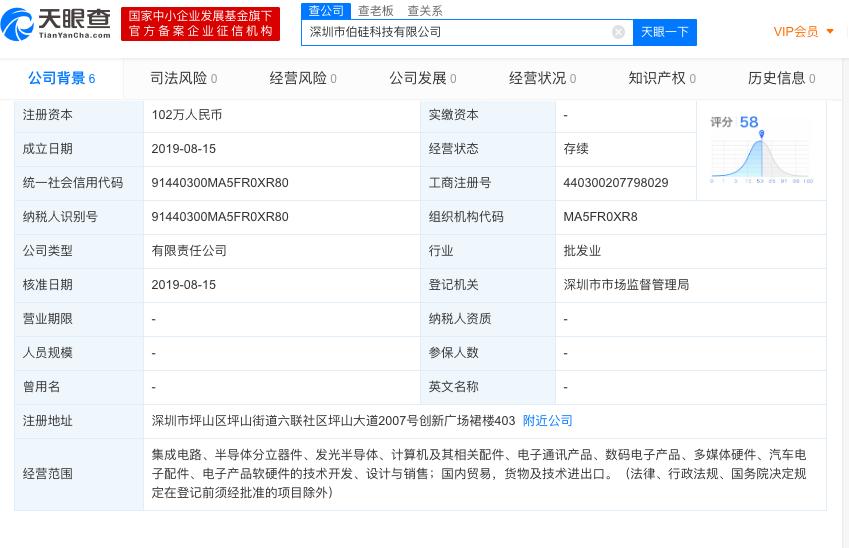Click organization code MA5FR0XR8

point(600,217)
